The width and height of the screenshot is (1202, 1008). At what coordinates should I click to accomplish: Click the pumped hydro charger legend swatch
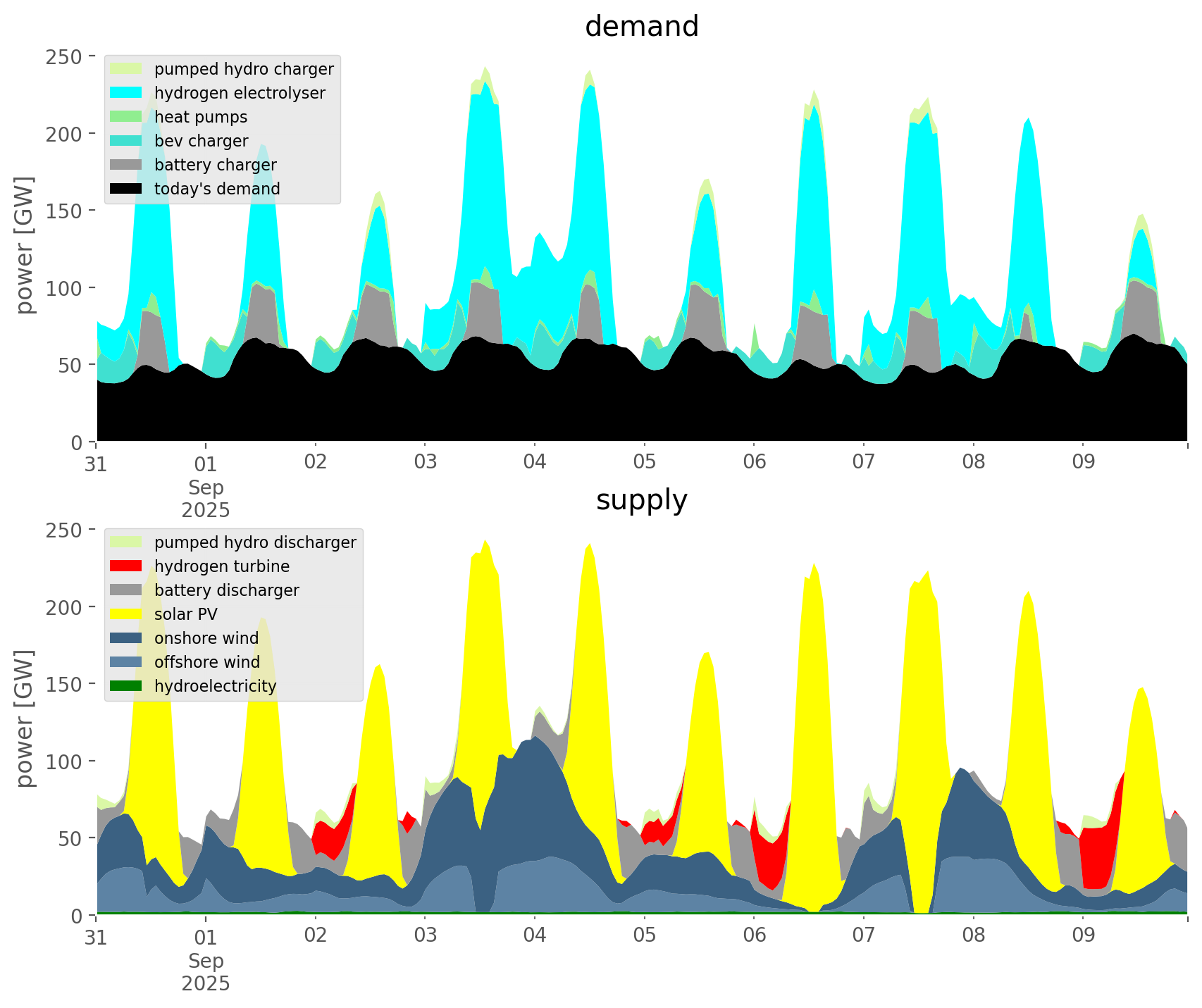pyautogui.click(x=126, y=69)
